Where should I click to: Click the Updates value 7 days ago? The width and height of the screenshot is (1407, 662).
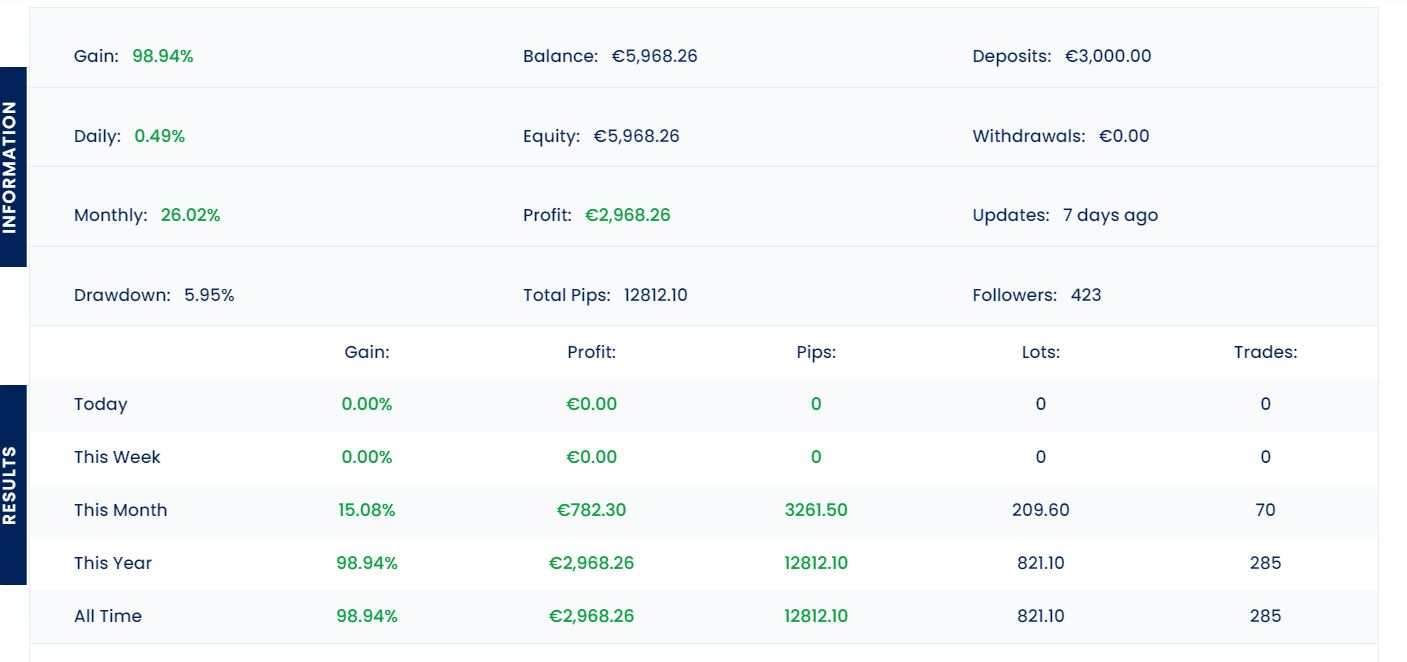(x=1110, y=215)
